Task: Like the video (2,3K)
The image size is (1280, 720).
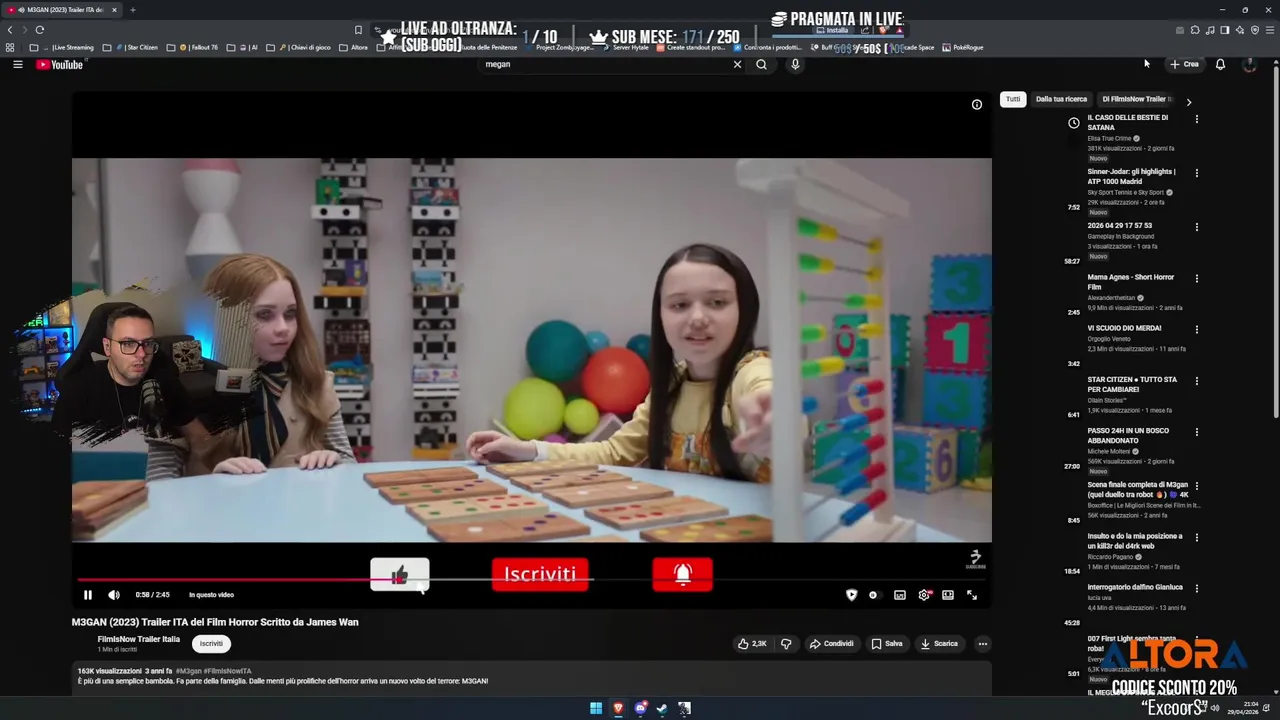Action: pyautogui.click(x=752, y=644)
